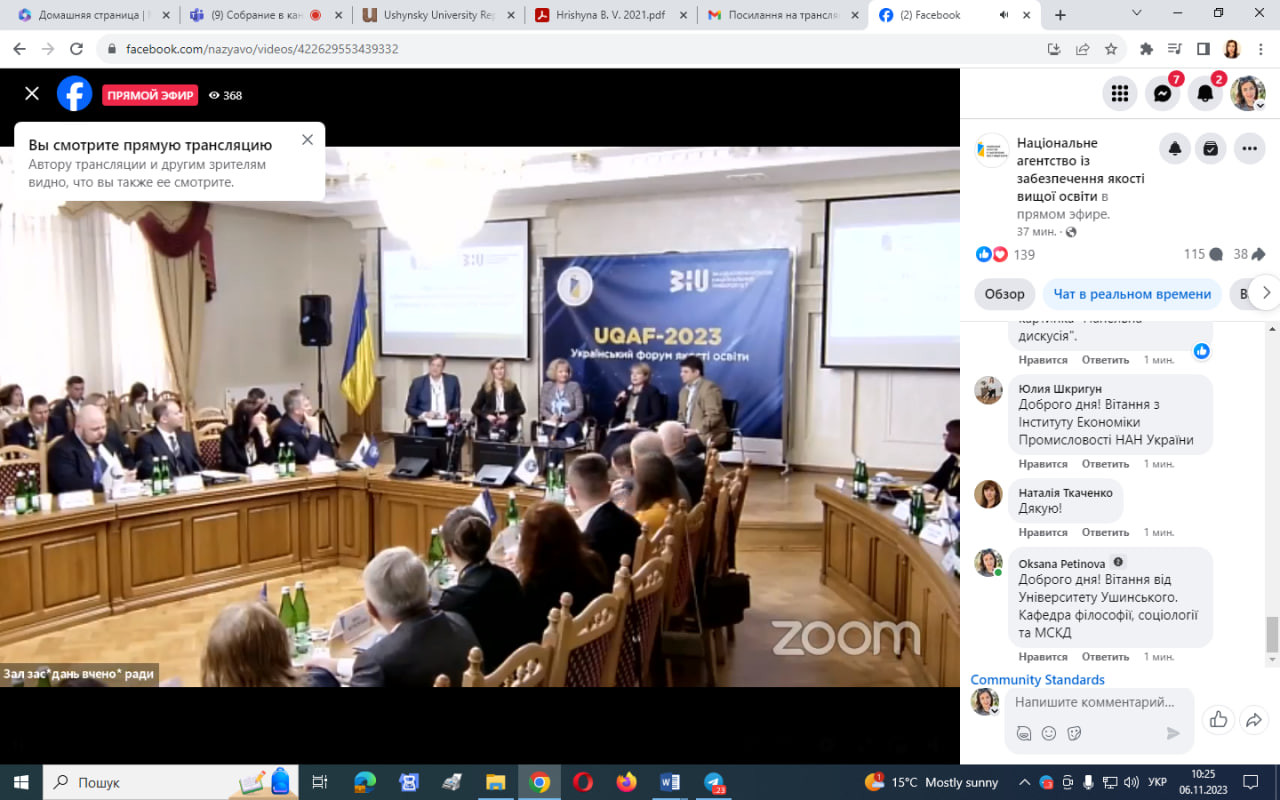Viewport: 1280px width, 800px height.
Task: Install the app via address bar icon
Action: tap(1053, 49)
